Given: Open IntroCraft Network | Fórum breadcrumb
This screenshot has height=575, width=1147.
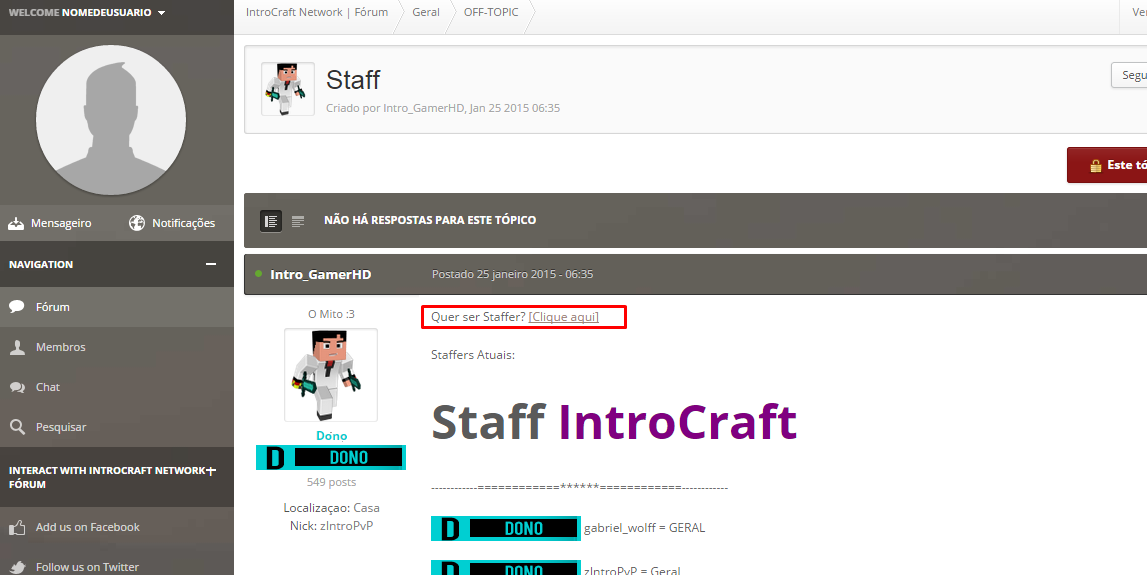Looking at the screenshot, I should pyautogui.click(x=317, y=12).
